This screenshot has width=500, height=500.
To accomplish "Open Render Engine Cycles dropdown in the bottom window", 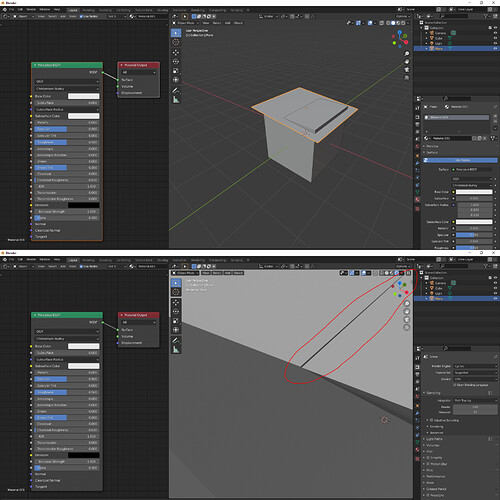I will pos(475,366).
